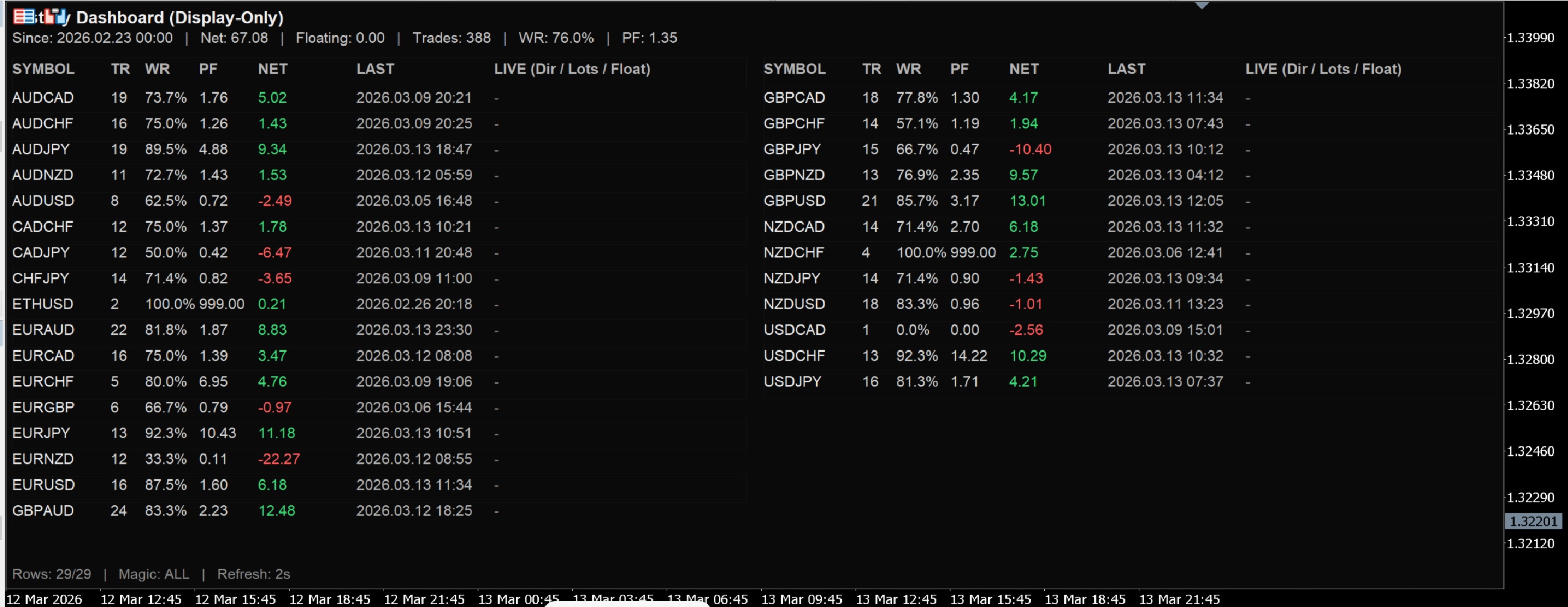
Task: Select the GBPJPY symbol in right table
Action: coord(792,149)
